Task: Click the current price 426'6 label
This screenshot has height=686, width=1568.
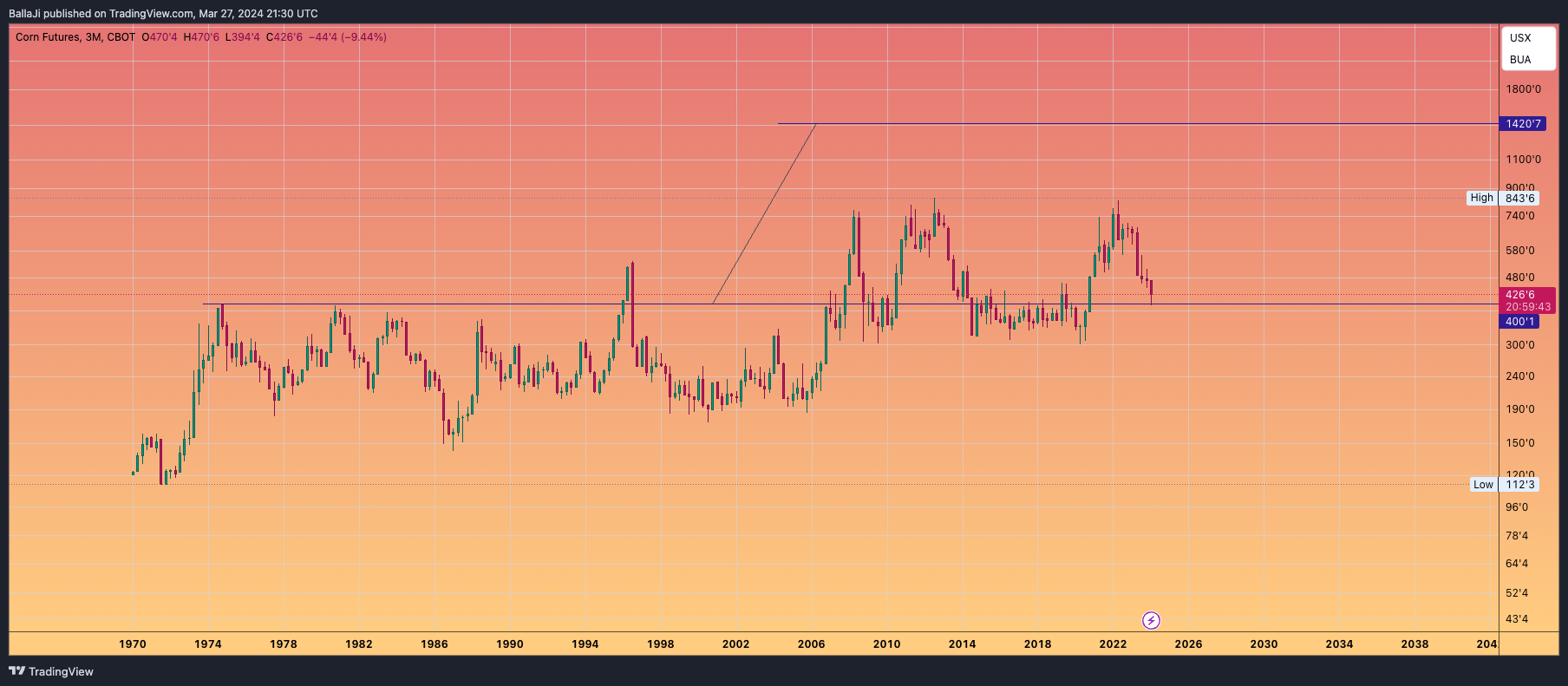Action: coord(1519,295)
